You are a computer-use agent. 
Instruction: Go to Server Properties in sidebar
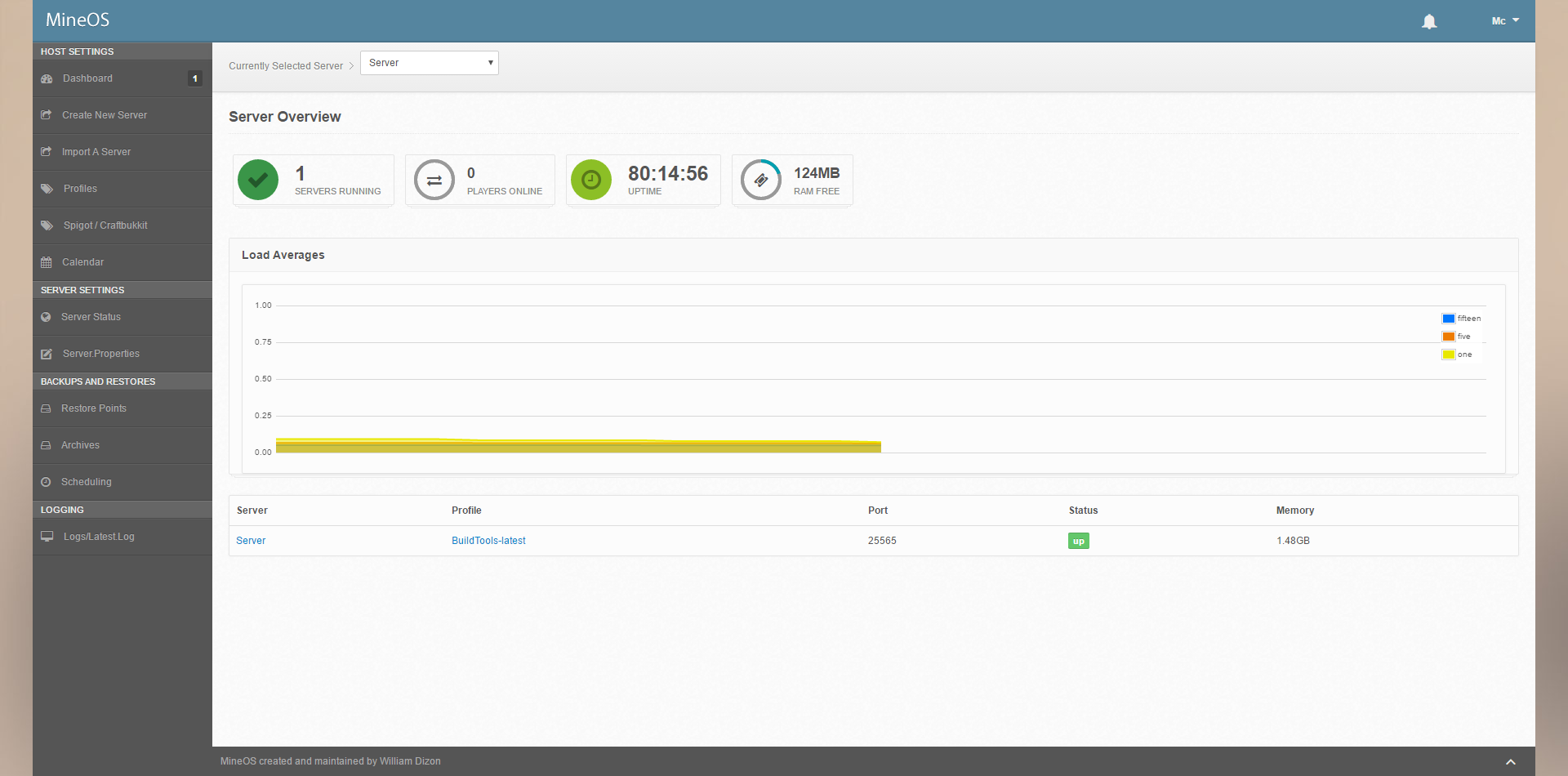(100, 354)
